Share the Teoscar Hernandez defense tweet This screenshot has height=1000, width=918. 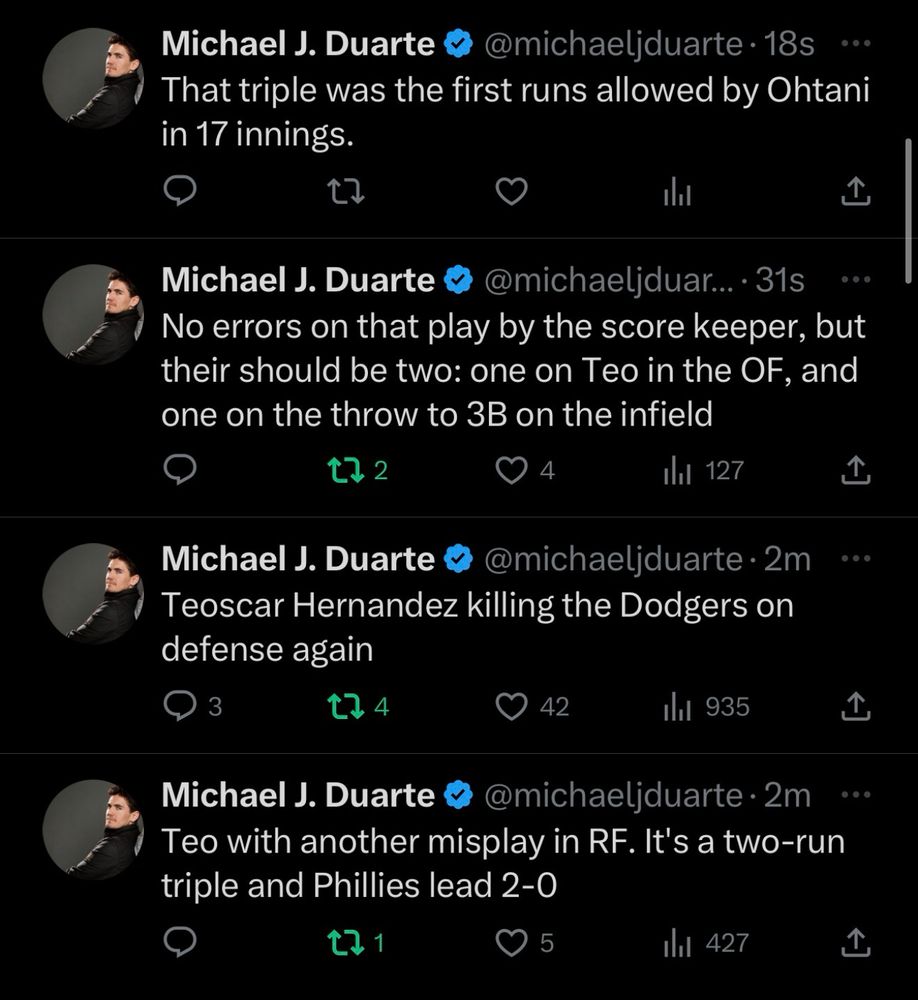click(x=855, y=706)
